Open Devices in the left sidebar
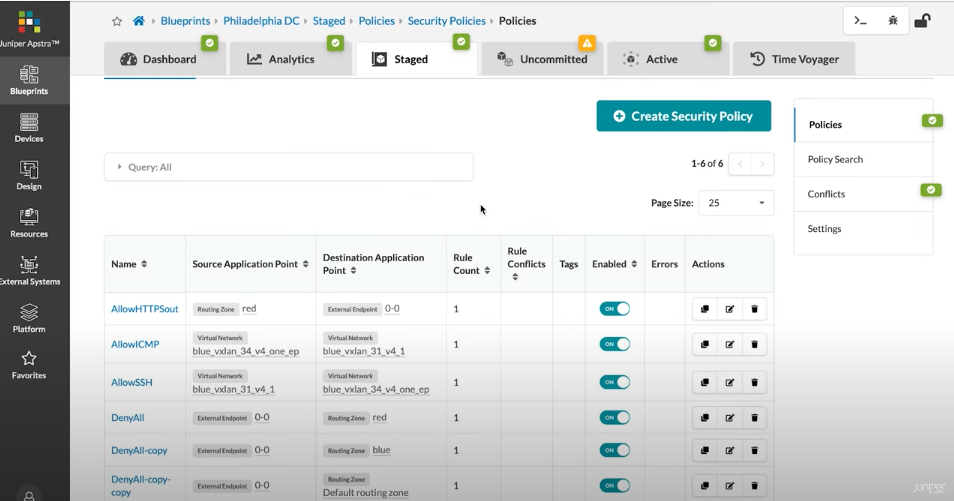Image resolution: width=954 pixels, height=501 pixels. tap(29, 127)
